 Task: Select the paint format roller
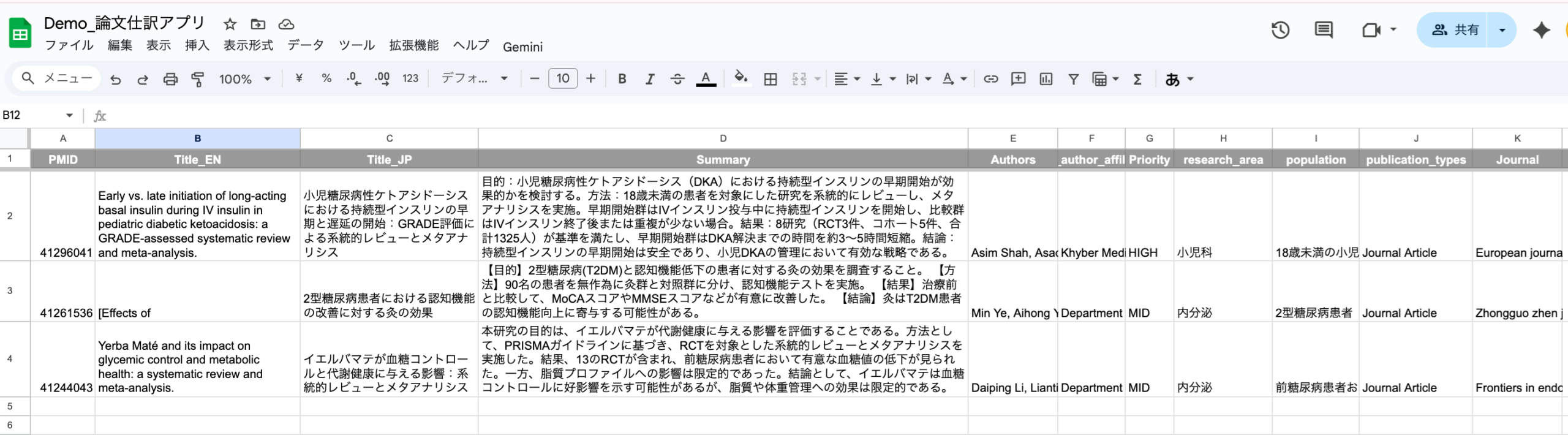click(198, 79)
